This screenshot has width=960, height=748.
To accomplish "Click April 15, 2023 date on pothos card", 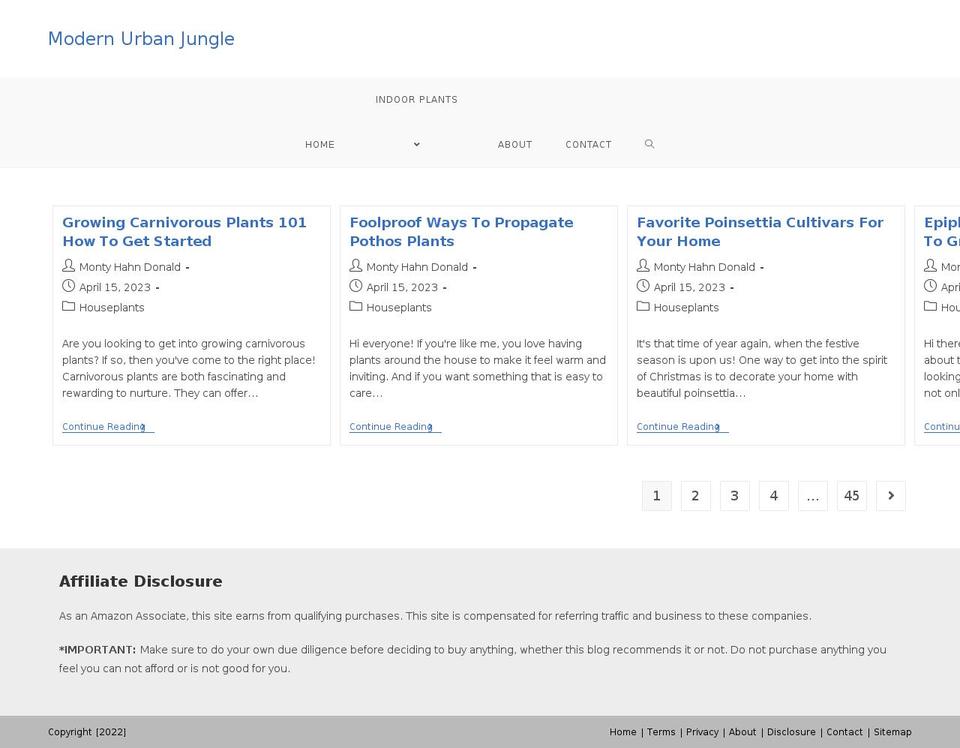I will pos(402,287).
